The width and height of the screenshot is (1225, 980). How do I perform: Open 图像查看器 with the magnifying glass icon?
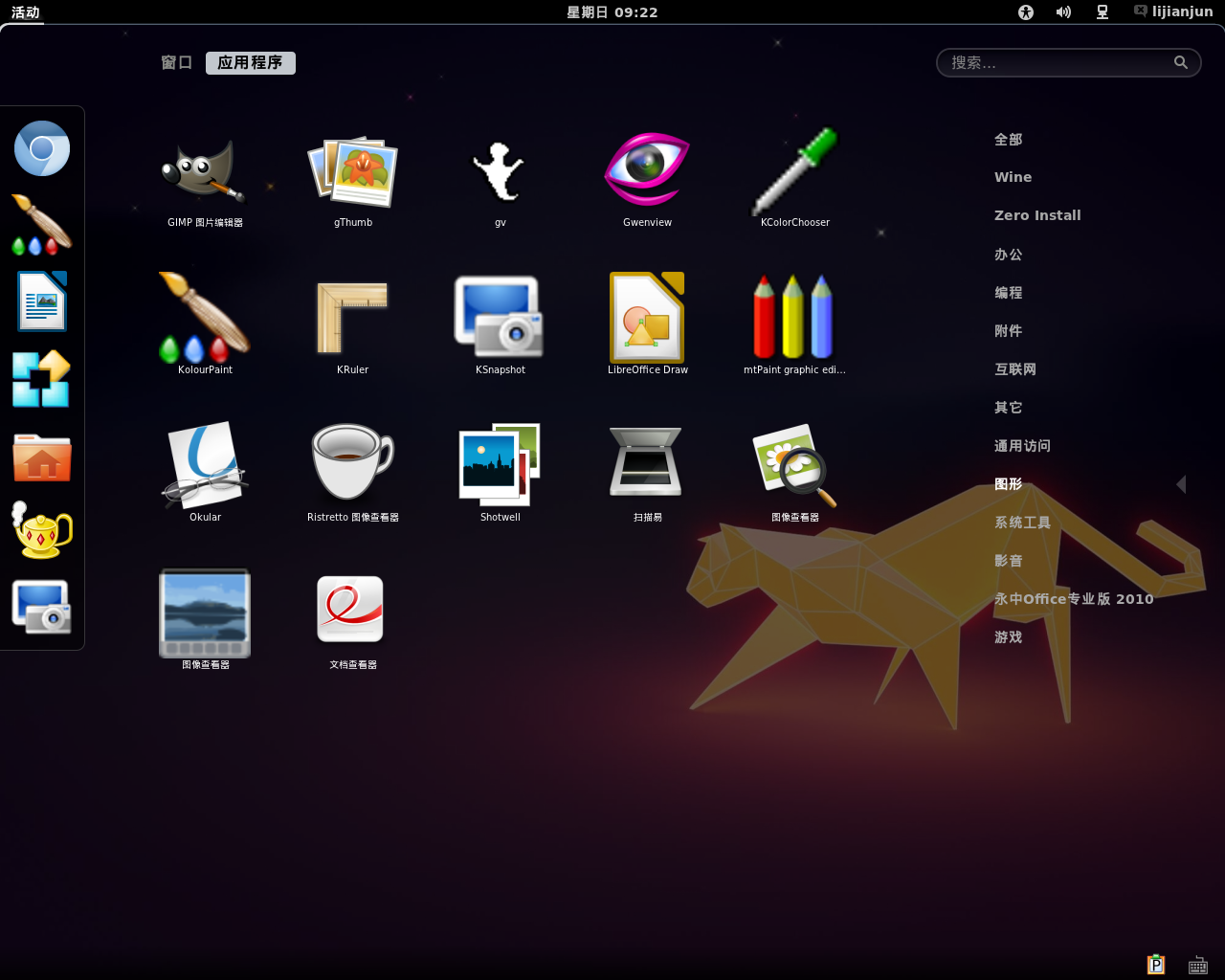pyautogui.click(x=794, y=471)
